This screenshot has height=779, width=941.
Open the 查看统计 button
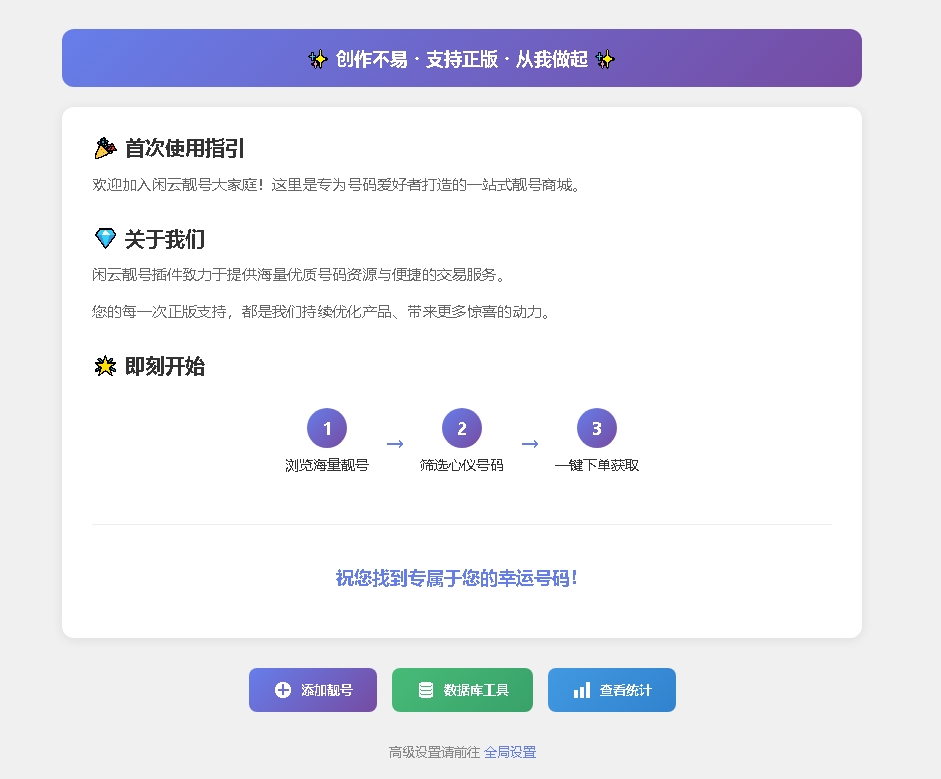pos(612,690)
